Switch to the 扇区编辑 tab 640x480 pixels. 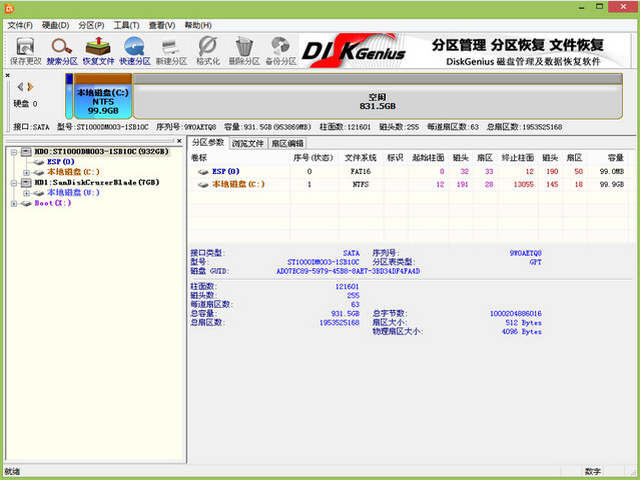coord(287,144)
